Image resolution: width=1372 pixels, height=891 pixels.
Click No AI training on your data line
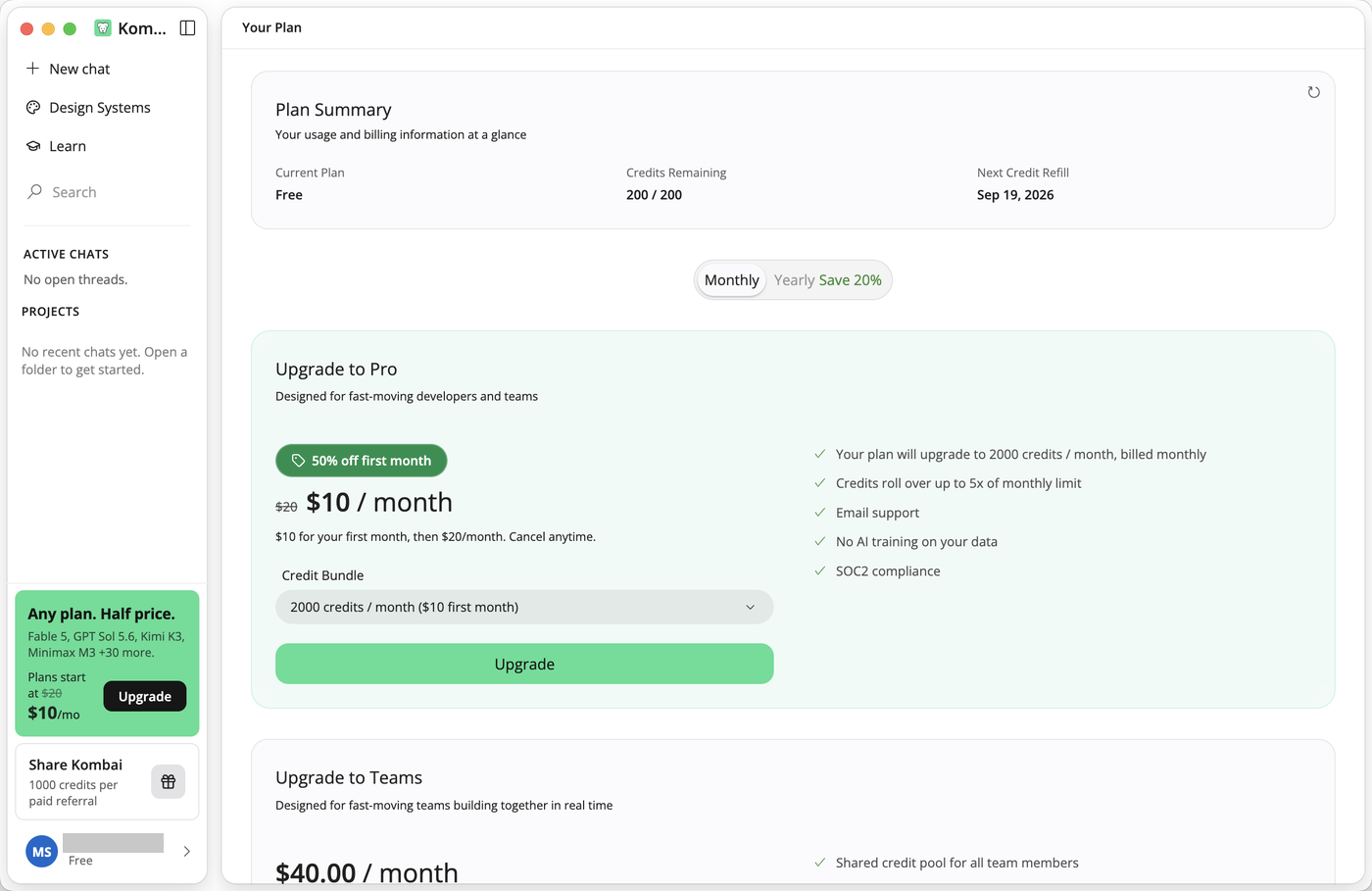[x=916, y=542]
